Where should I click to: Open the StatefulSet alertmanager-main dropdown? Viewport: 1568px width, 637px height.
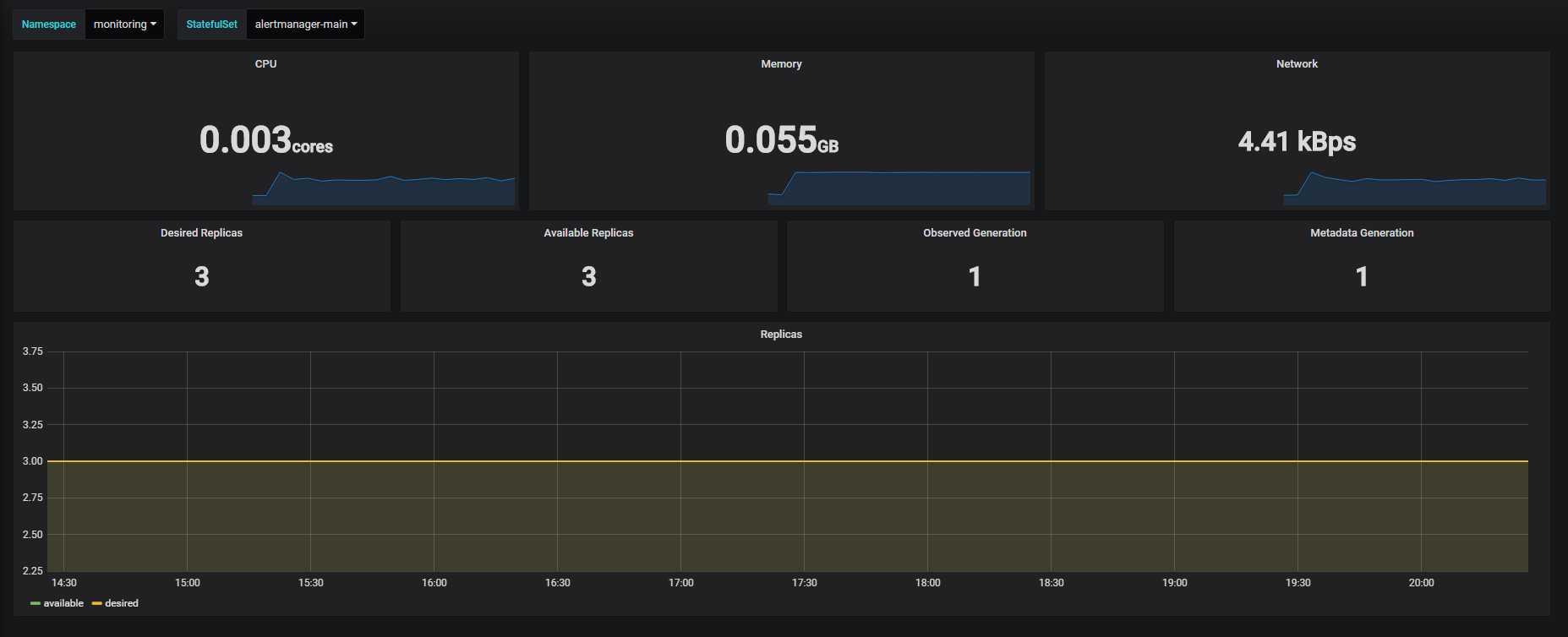(305, 24)
